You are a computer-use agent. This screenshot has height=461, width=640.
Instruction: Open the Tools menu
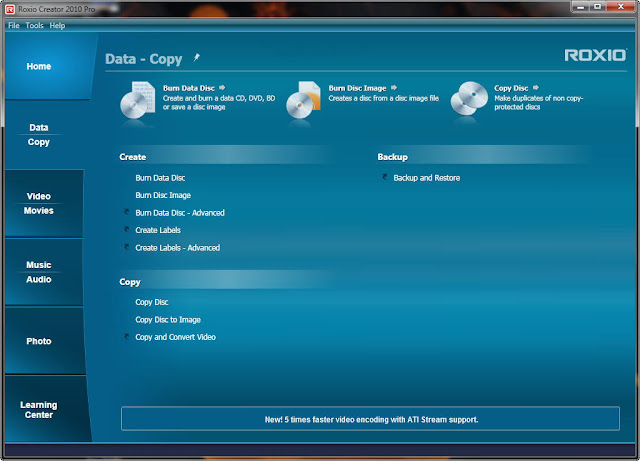(34, 25)
